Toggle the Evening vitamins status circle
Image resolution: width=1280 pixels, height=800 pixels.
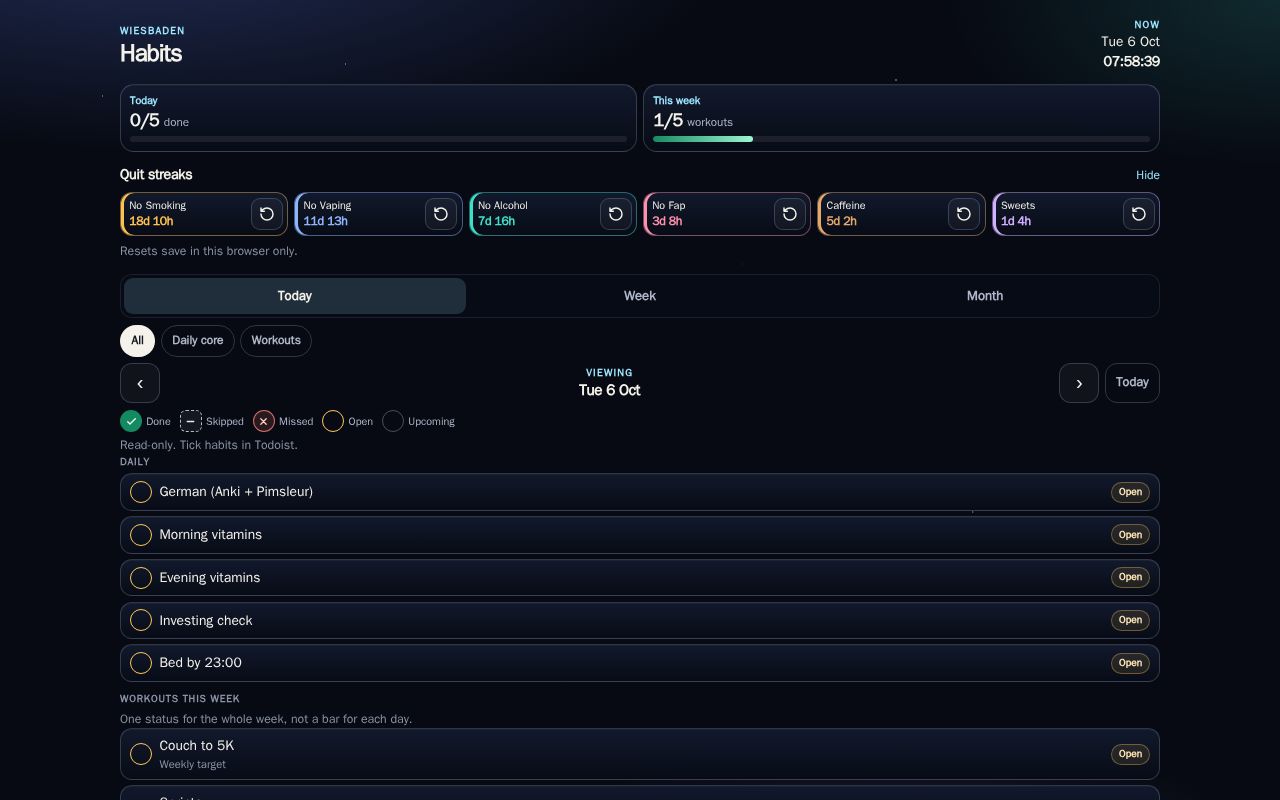(141, 578)
